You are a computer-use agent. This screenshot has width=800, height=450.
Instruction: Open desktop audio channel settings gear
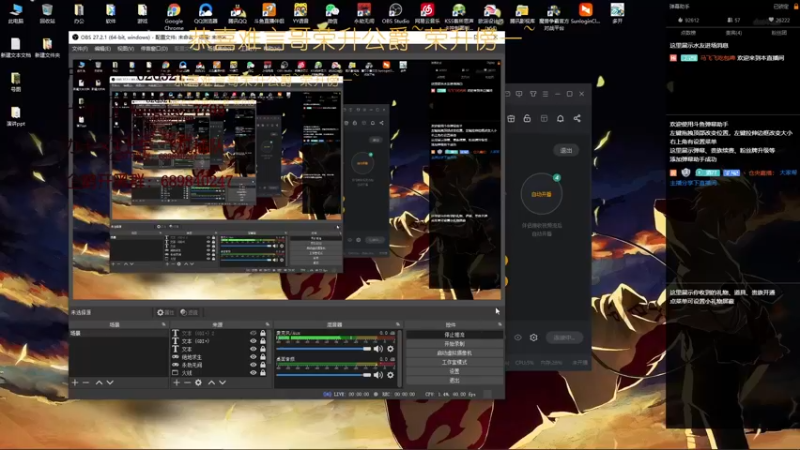pos(390,374)
